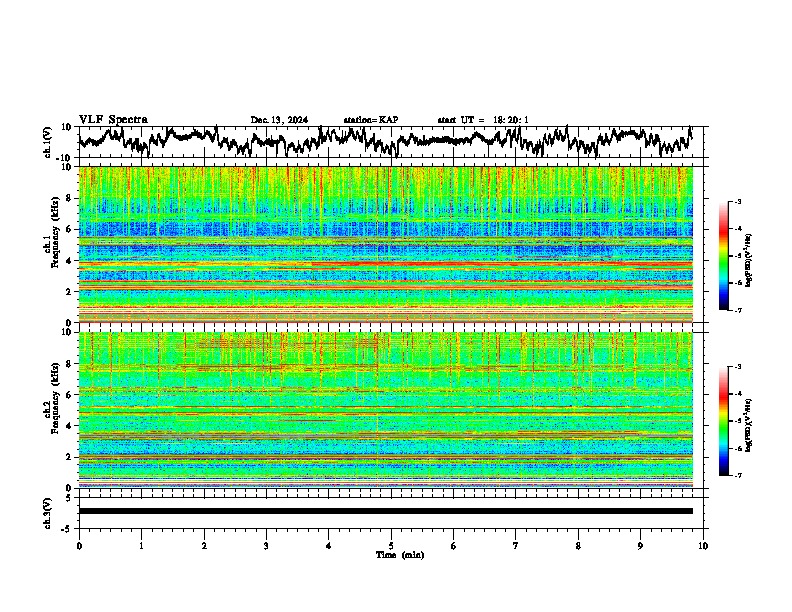The image size is (792, 612).
Task: Click the black ch.3 voltage bar
Action: (x=386, y=511)
